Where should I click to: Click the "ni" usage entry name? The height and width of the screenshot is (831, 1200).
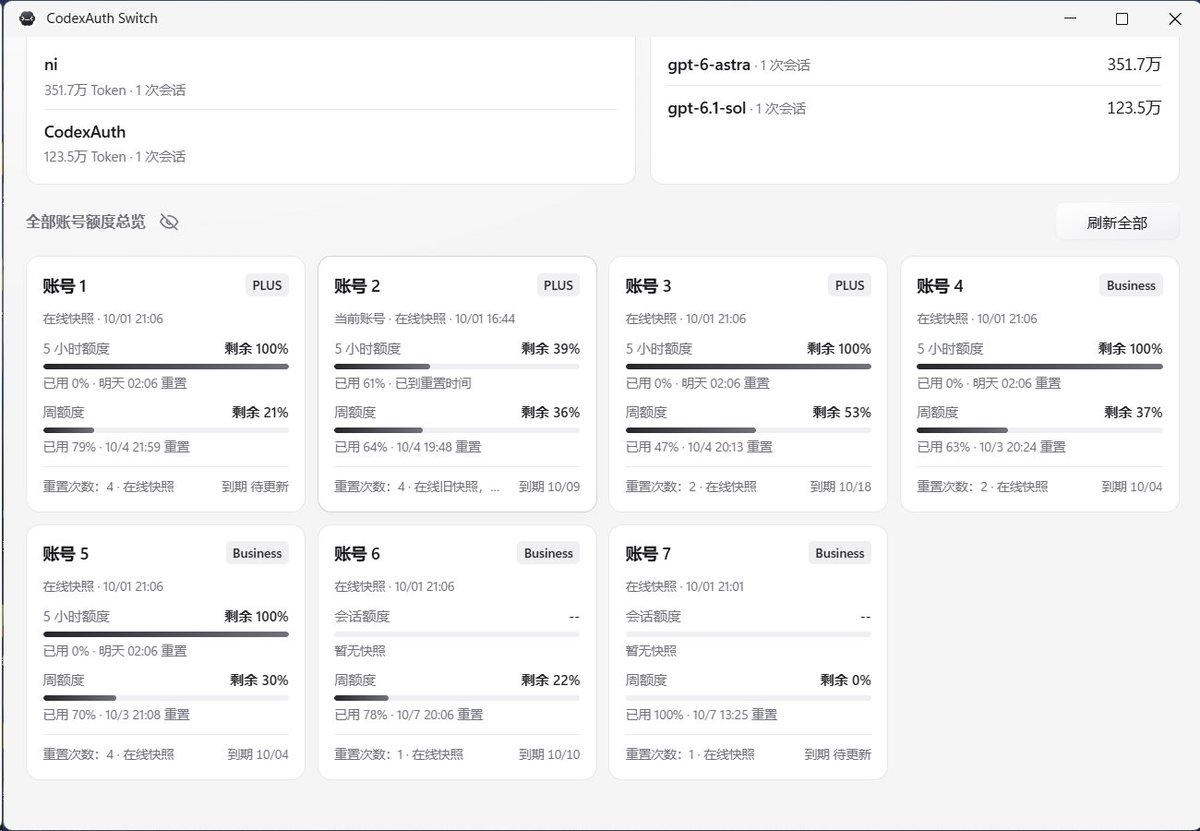[51, 65]
